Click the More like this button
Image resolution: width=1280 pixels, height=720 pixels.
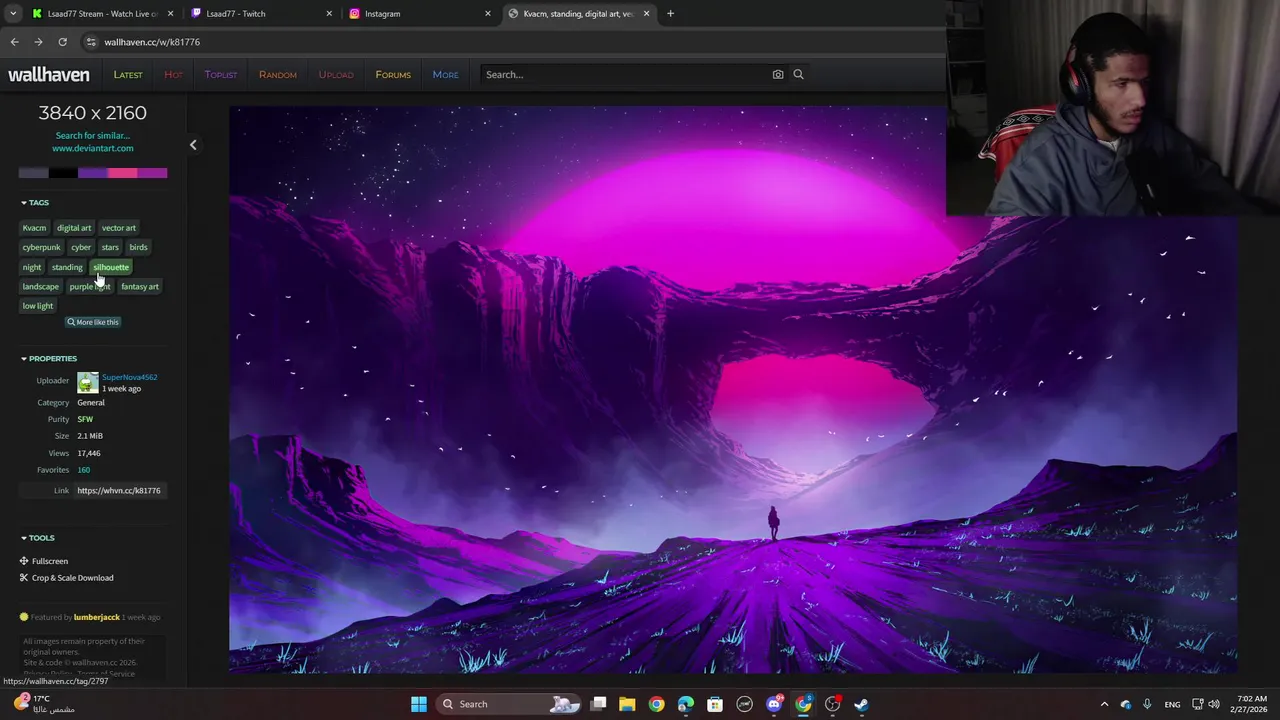pyautogui.click(x=93, y=322)
